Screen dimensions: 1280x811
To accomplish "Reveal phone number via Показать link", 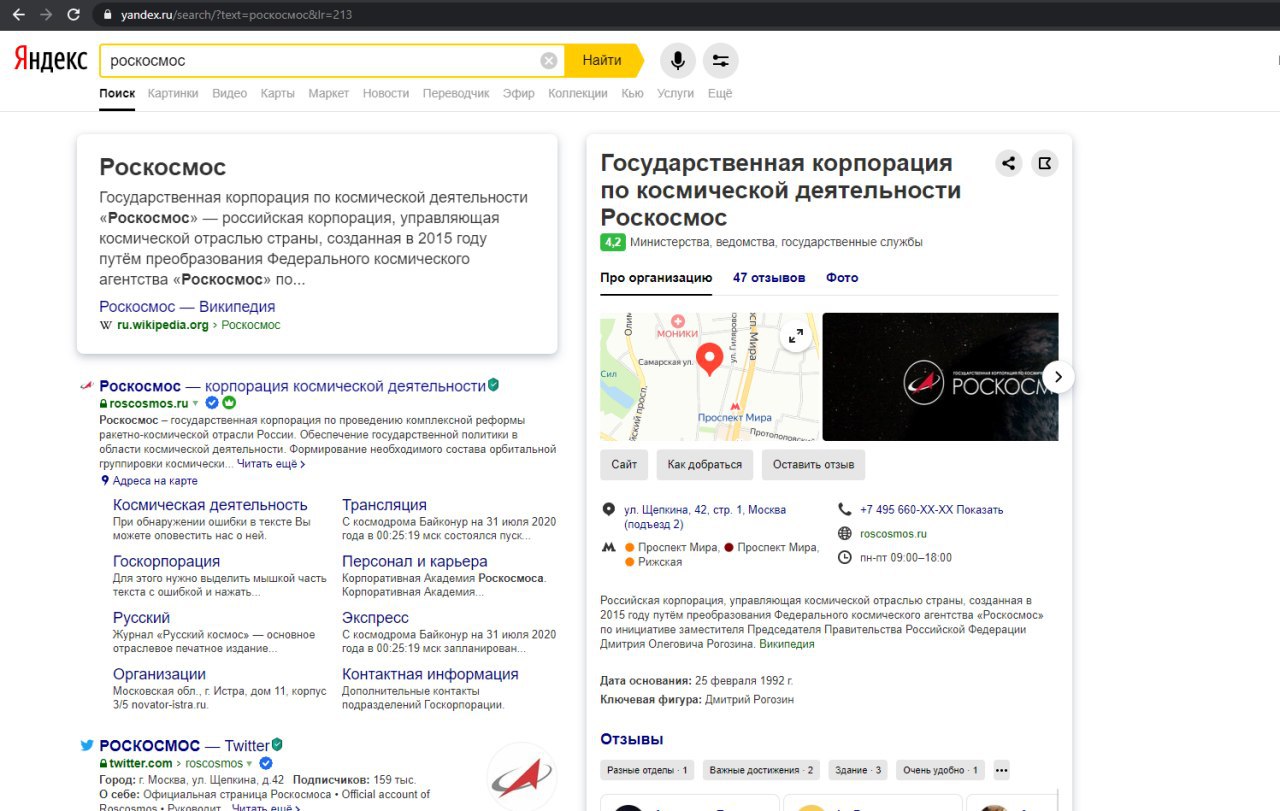I will [979, 510].
